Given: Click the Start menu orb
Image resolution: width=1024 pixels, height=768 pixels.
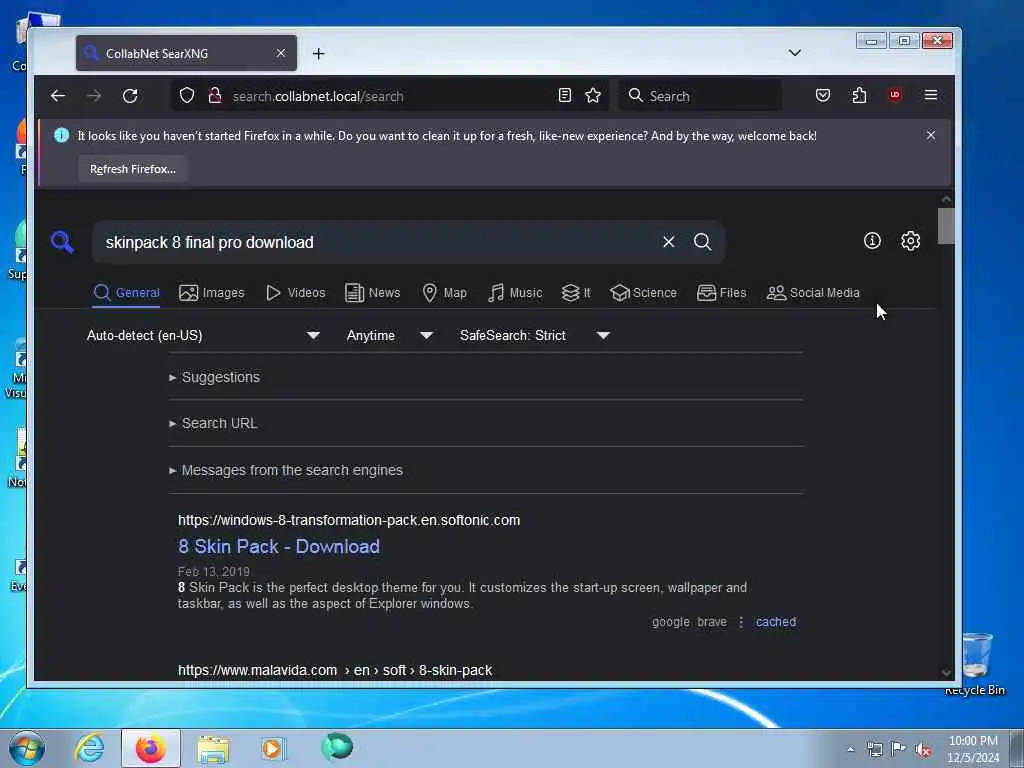Looking at the screenshot, I should click(x=27, y=748).
